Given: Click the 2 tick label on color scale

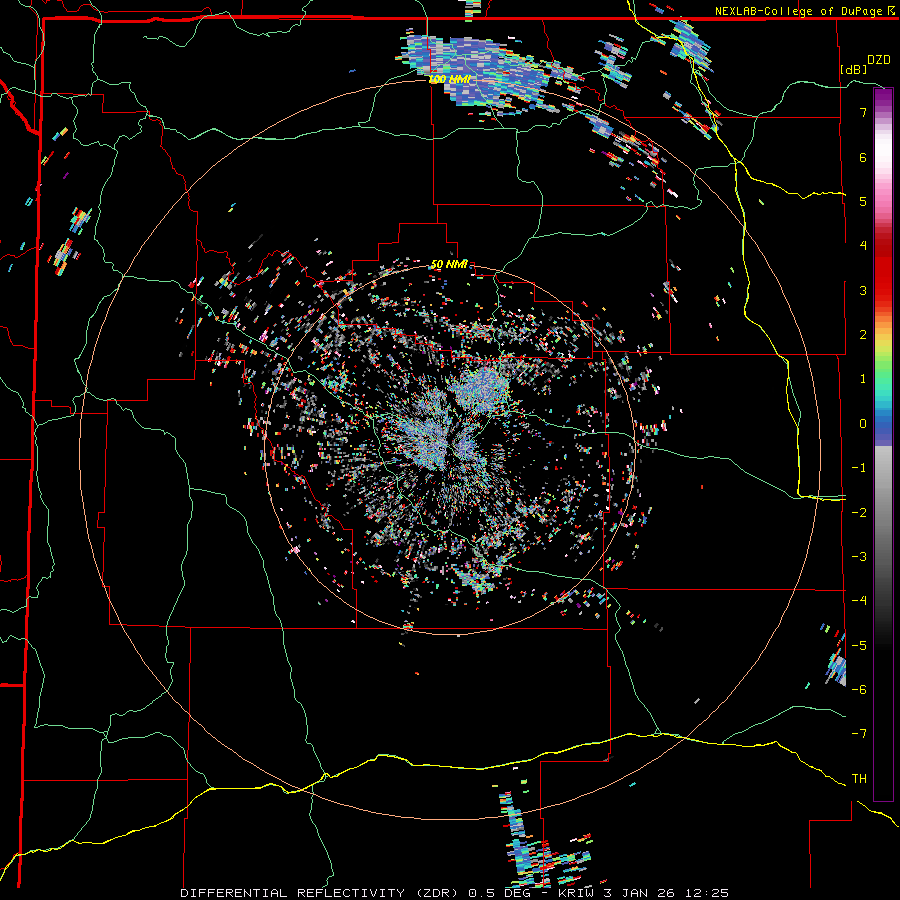Looking at the screenshot, I should click(863, 335).
